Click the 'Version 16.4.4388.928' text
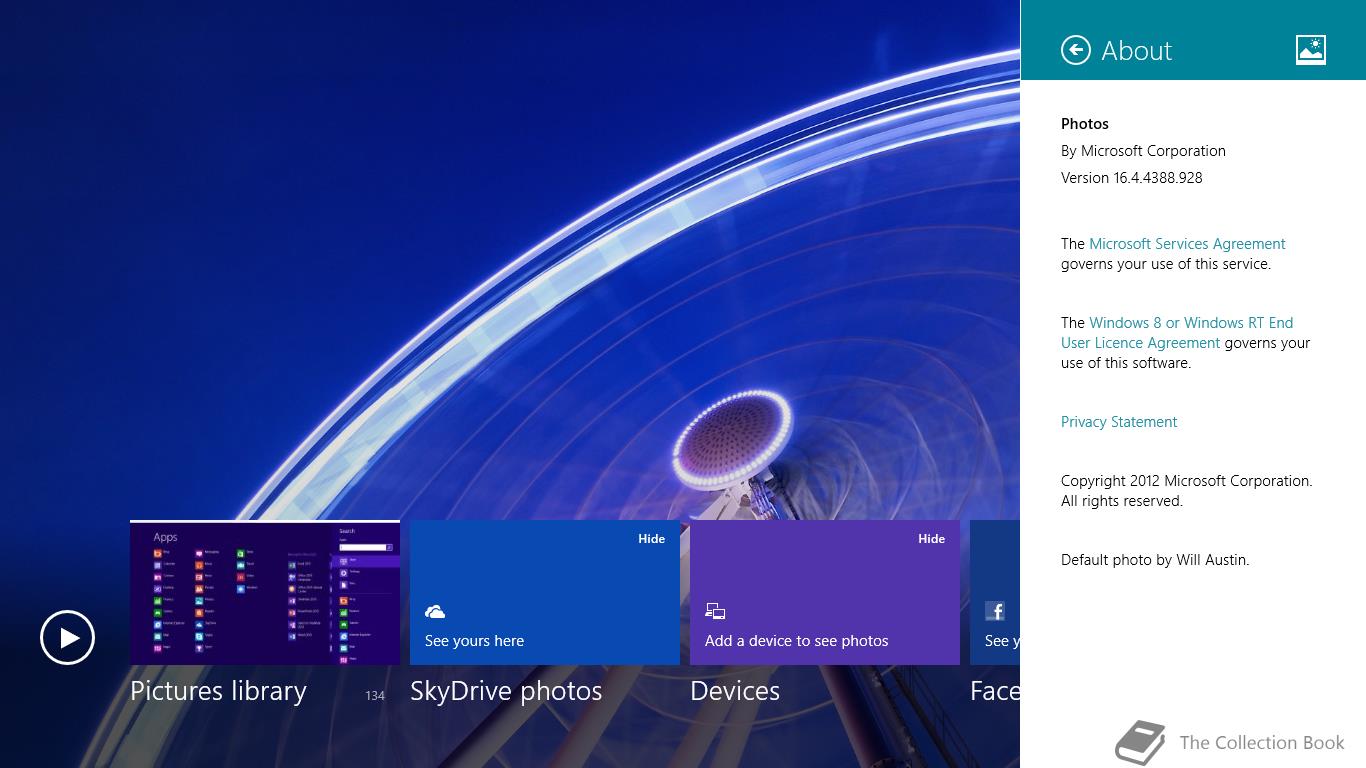 (1131, 178)
